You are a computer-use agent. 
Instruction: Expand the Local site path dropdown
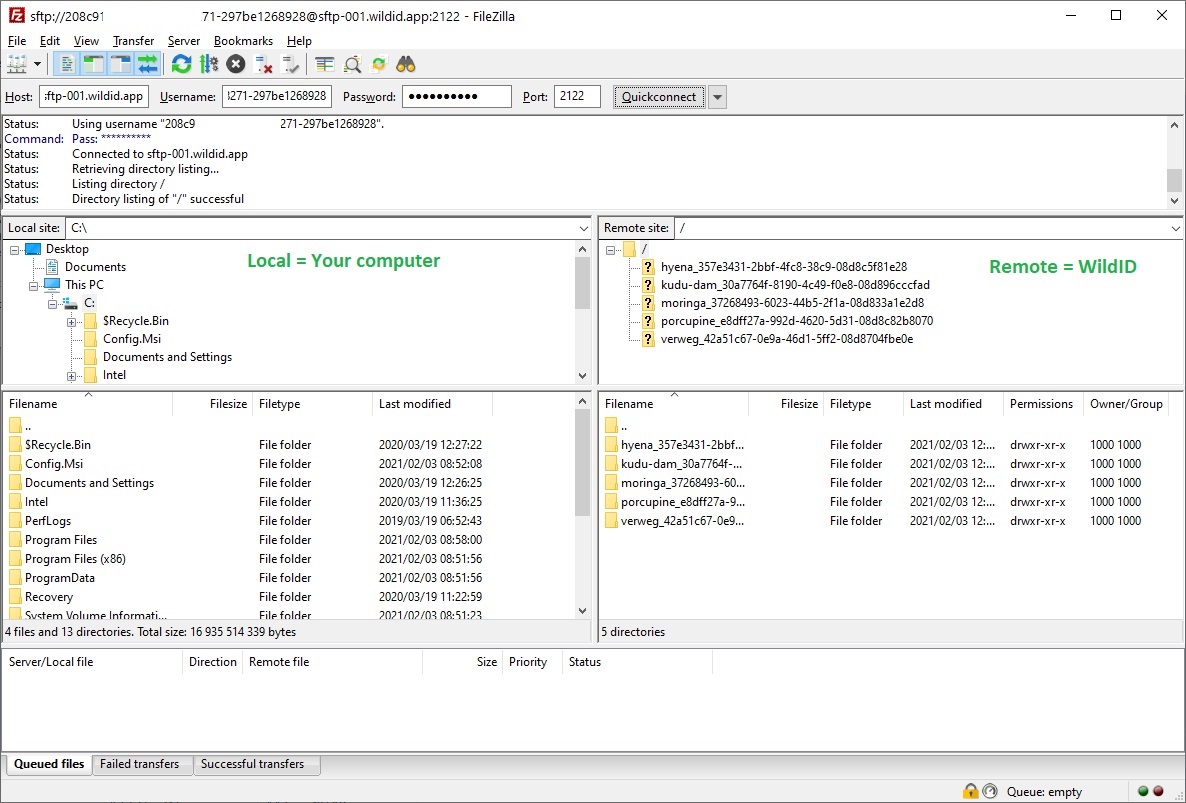(583, 228)
